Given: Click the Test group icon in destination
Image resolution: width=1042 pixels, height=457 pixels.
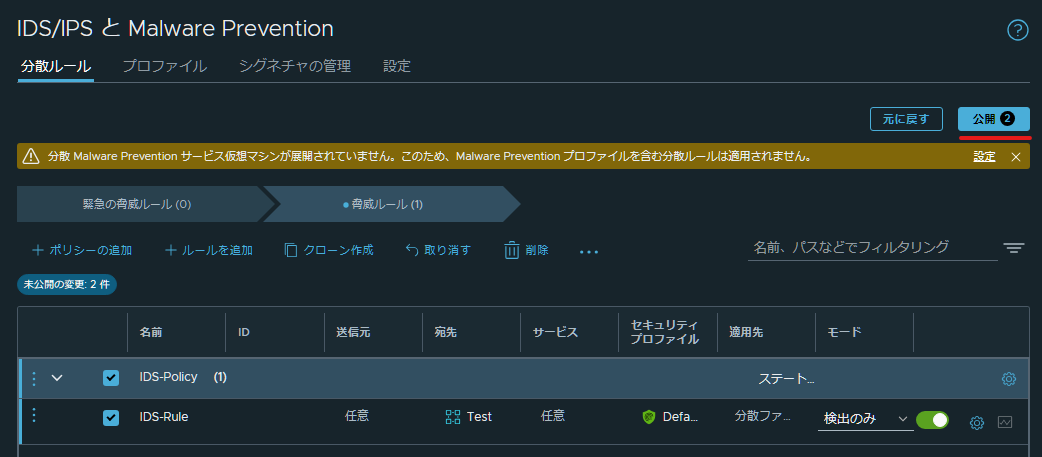Looking at the screenshot, I should pos(453,417).
